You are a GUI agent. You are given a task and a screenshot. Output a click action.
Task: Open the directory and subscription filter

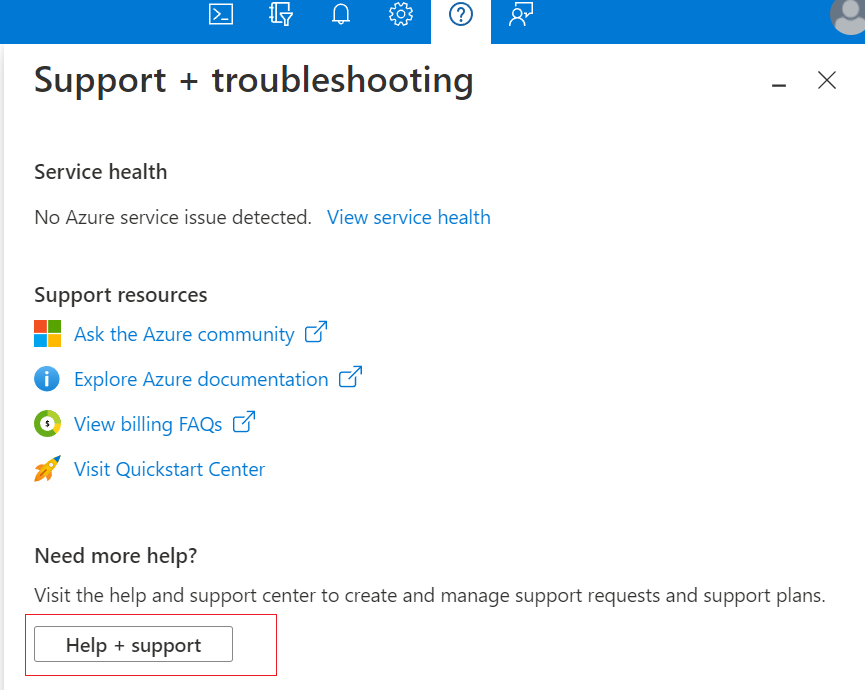coord(280,14)
